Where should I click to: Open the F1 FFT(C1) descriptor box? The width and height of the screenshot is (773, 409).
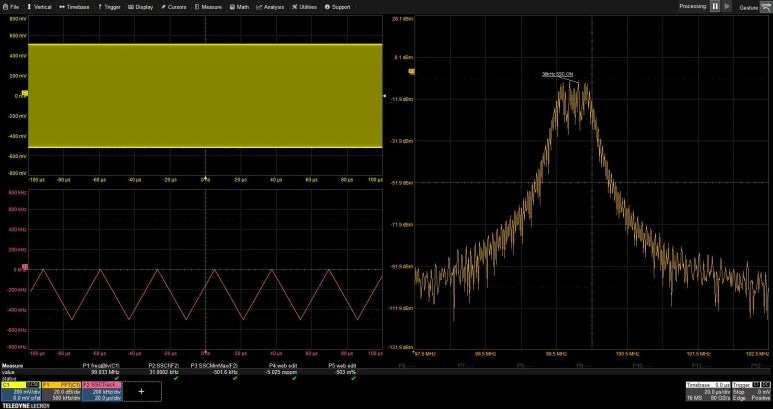[61, 391]
